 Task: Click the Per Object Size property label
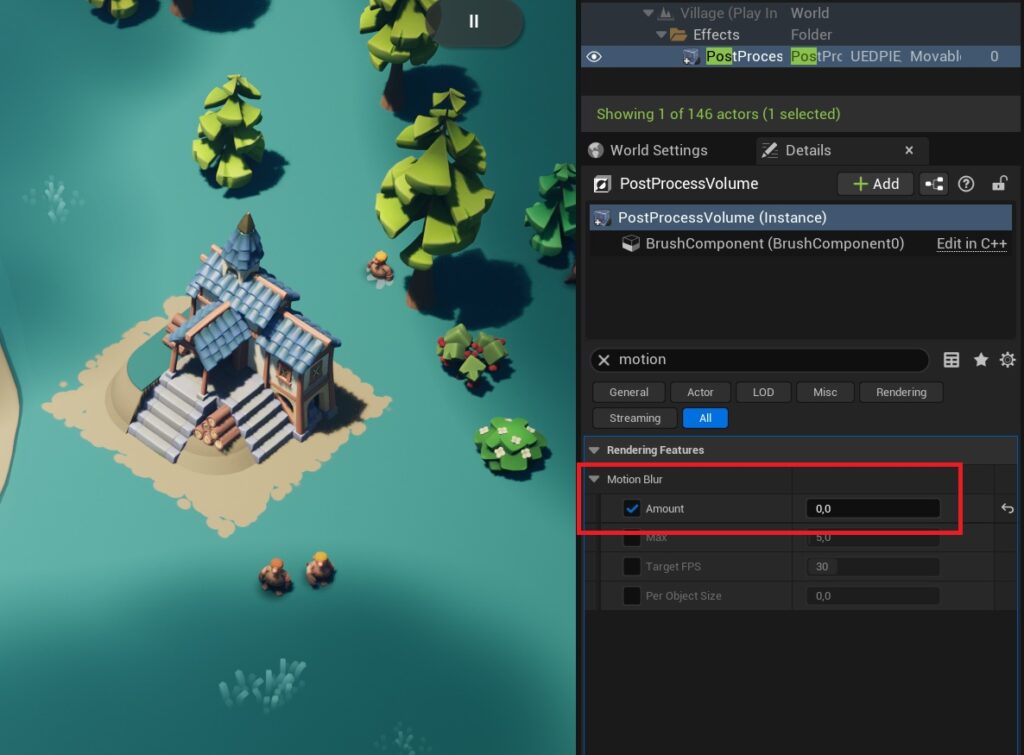(683, 596)
